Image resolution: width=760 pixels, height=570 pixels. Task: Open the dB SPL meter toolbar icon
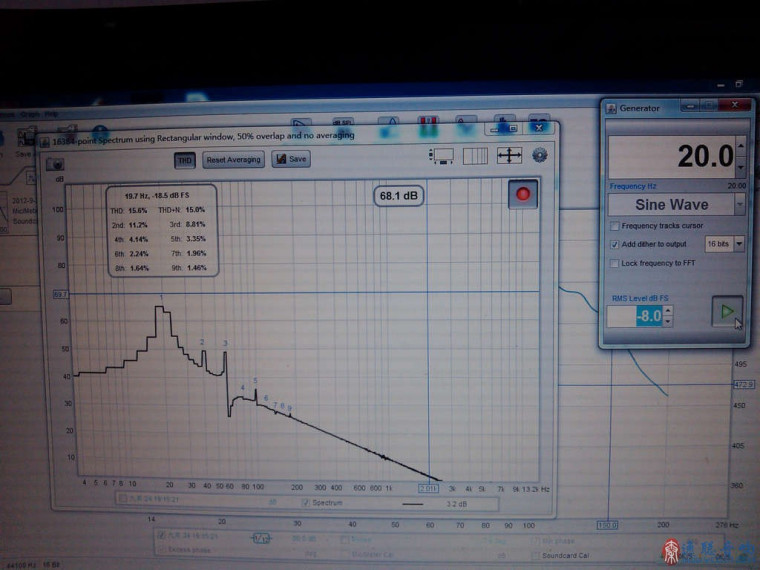click(x=343, y=123)
